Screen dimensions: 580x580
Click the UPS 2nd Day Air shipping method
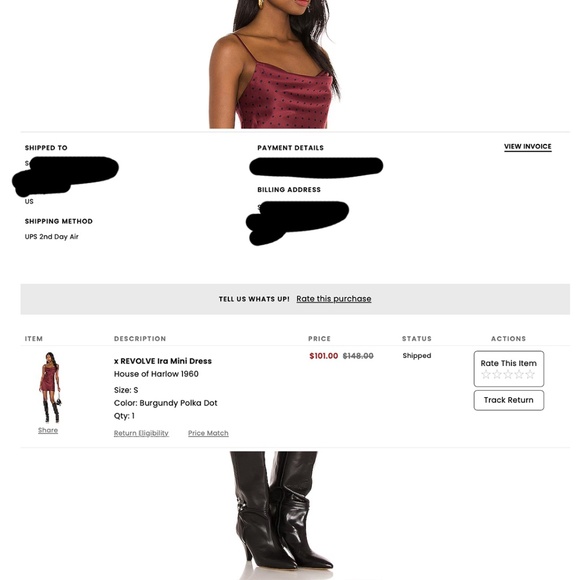pos(52,237)
